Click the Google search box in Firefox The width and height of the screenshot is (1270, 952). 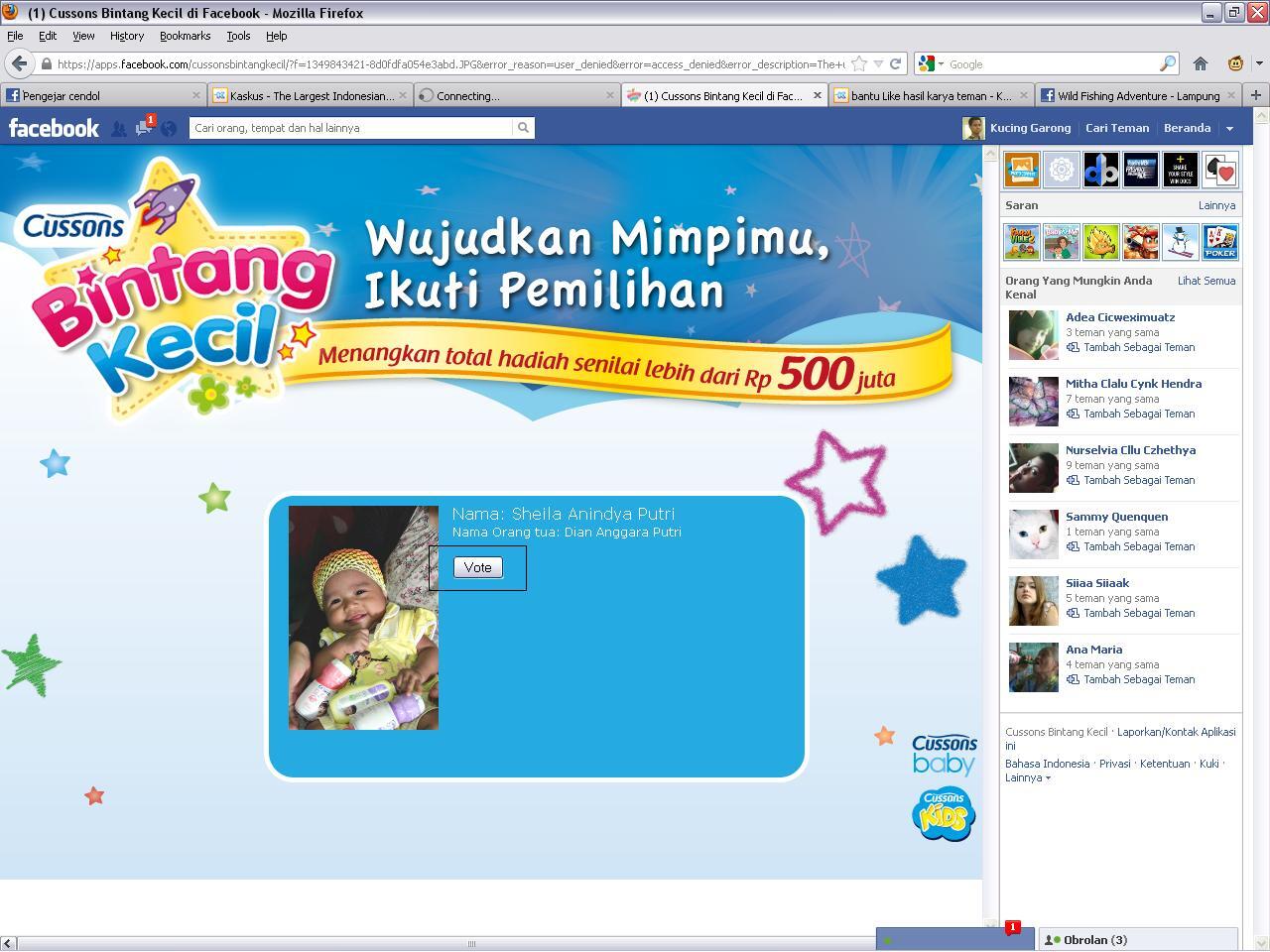1052,63
